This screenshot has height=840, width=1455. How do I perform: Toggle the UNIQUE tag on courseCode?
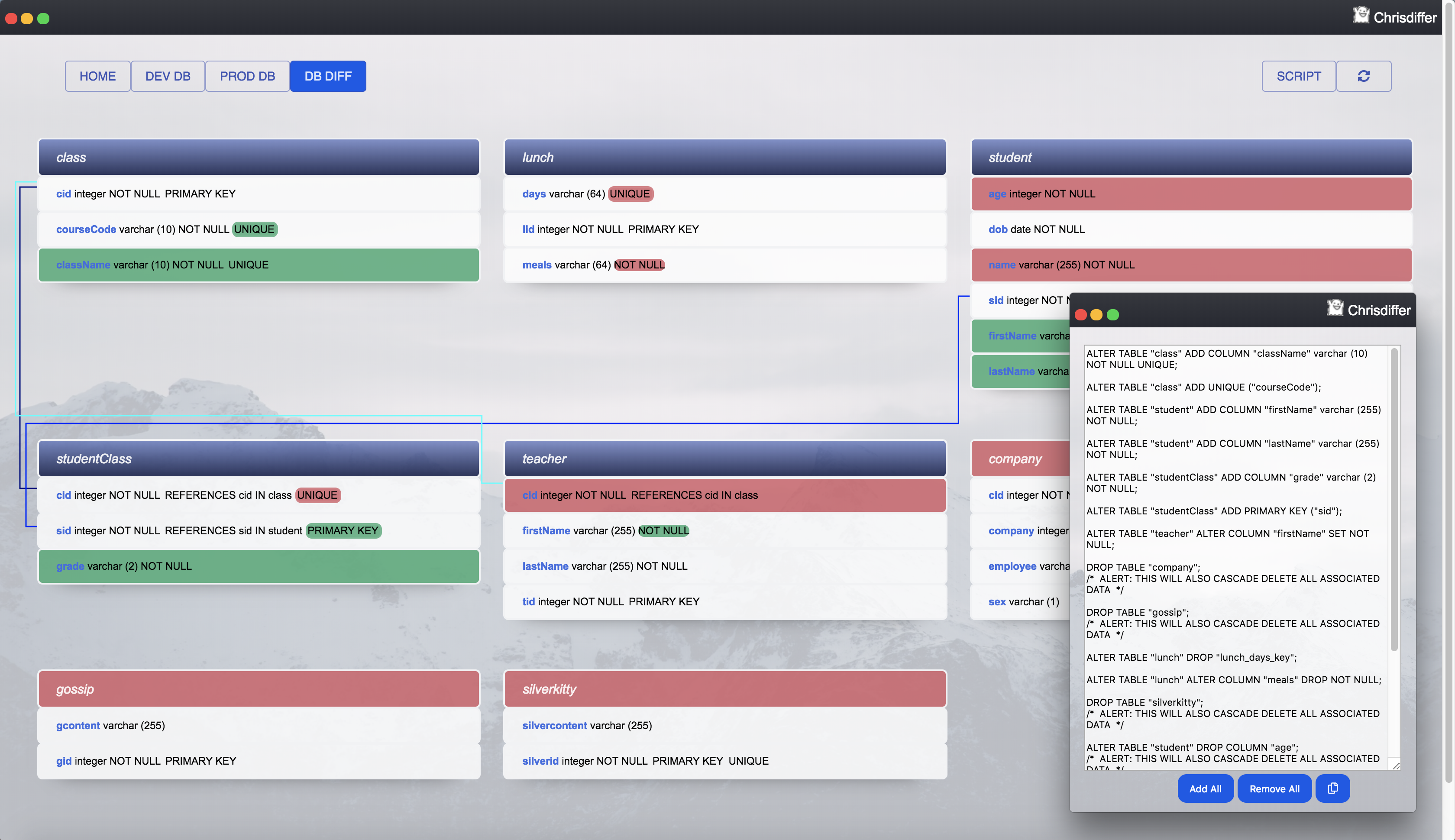255,229
